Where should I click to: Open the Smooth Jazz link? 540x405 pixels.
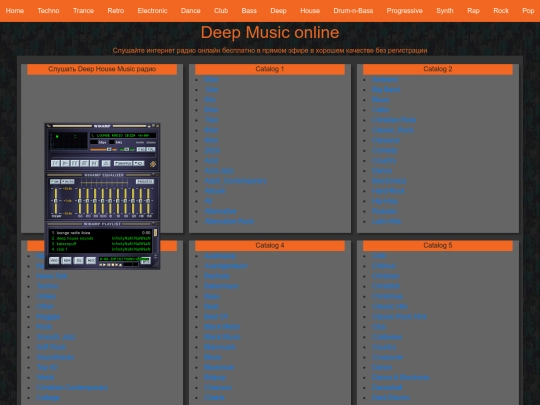(x=56, y=337)
